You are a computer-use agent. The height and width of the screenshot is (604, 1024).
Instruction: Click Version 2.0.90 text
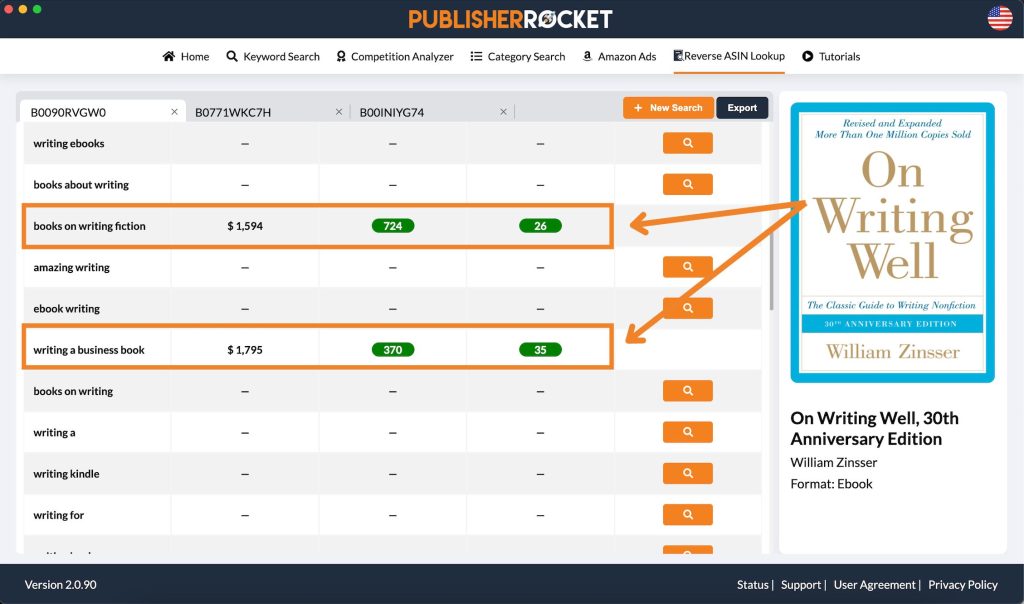tap(61, 584)
